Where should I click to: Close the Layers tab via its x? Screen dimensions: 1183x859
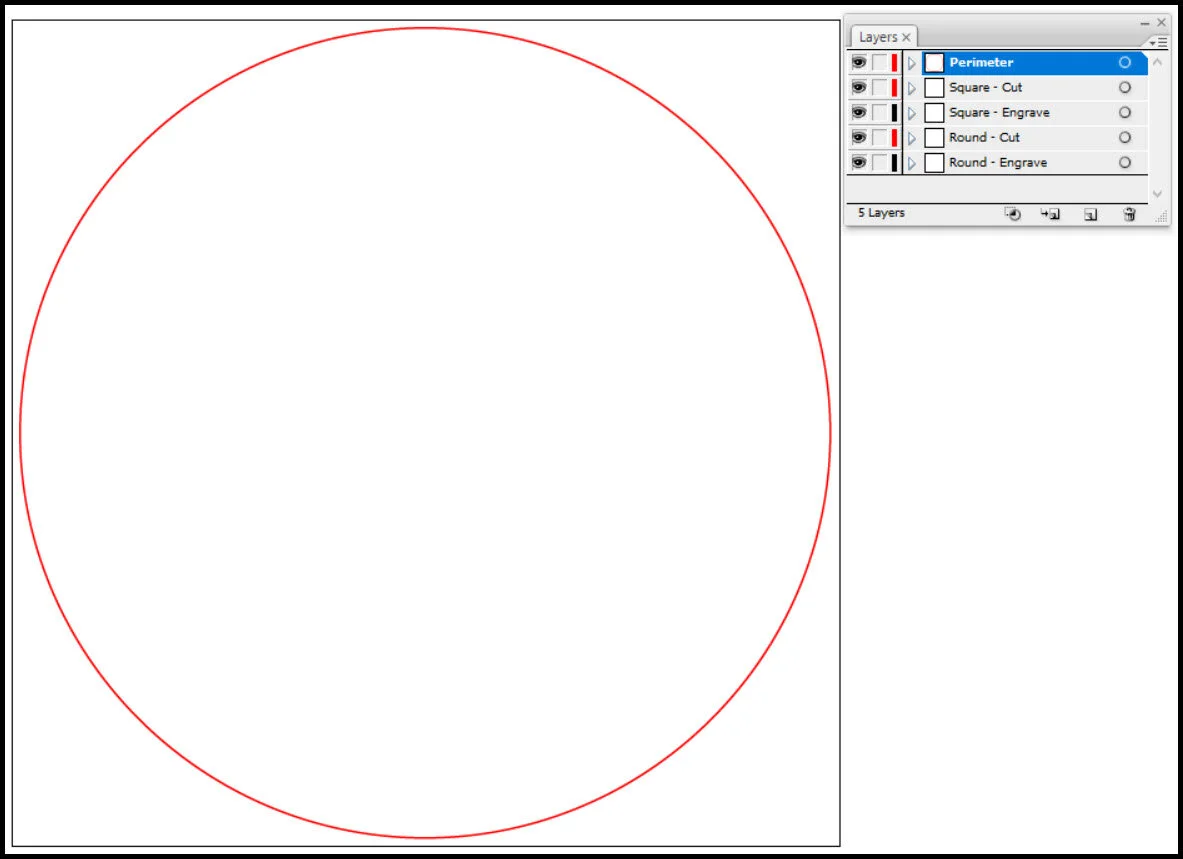906,37
